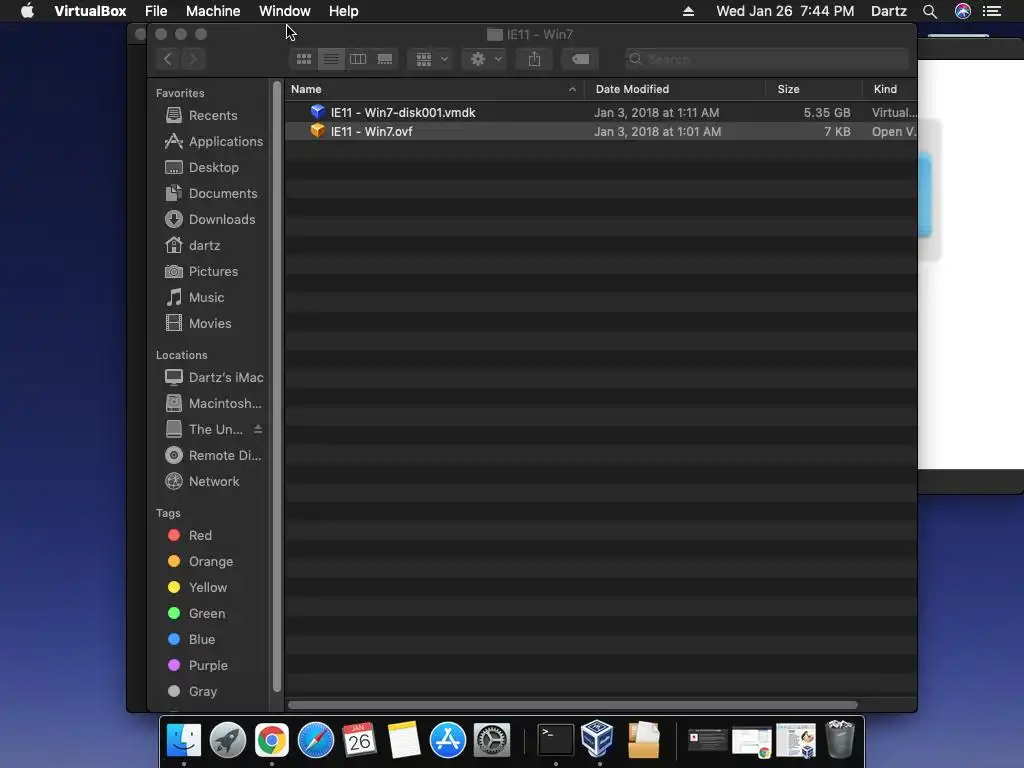Click the Edit Tags toolbar button
Image resolution: width=1024 pixels, height=768 pixels.
pyautogui.click(x=580, y=59)
